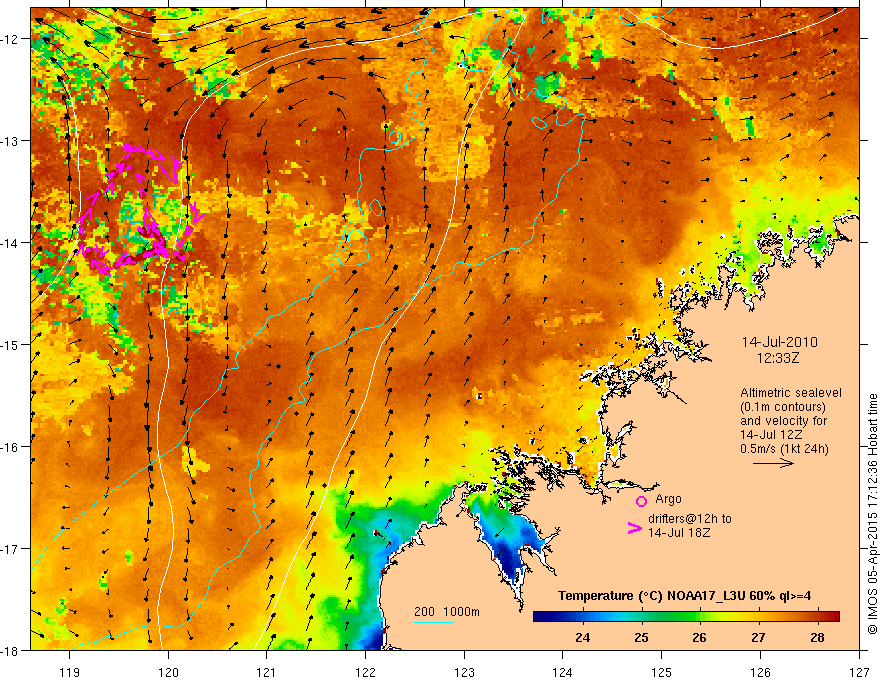Click the temperature color bar
Screen dimensions: 880x680
coord(686,617)
